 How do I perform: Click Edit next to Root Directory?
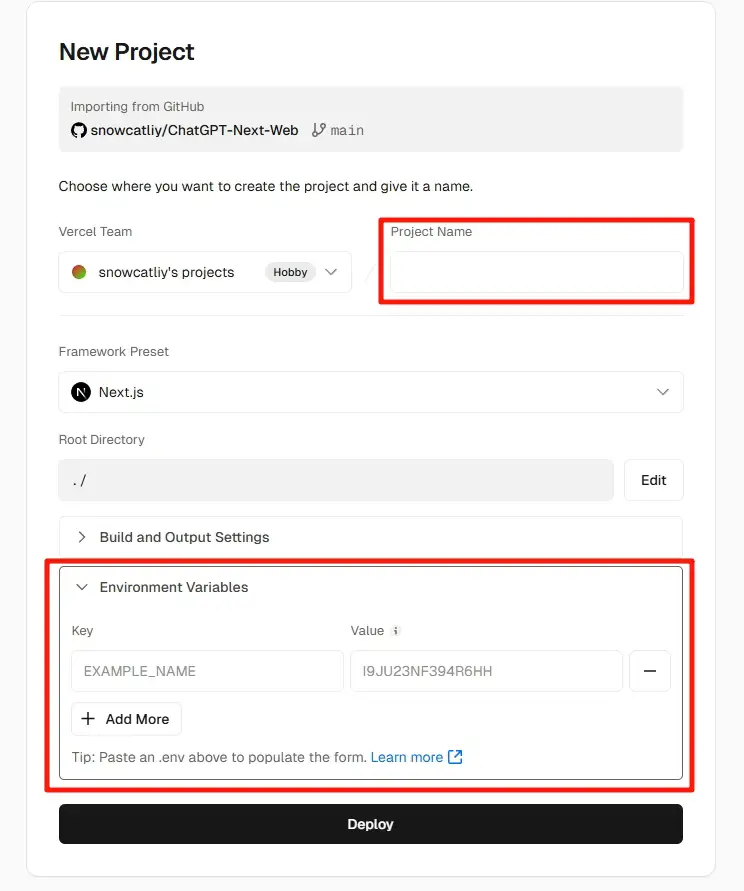(x=653, y=480)
